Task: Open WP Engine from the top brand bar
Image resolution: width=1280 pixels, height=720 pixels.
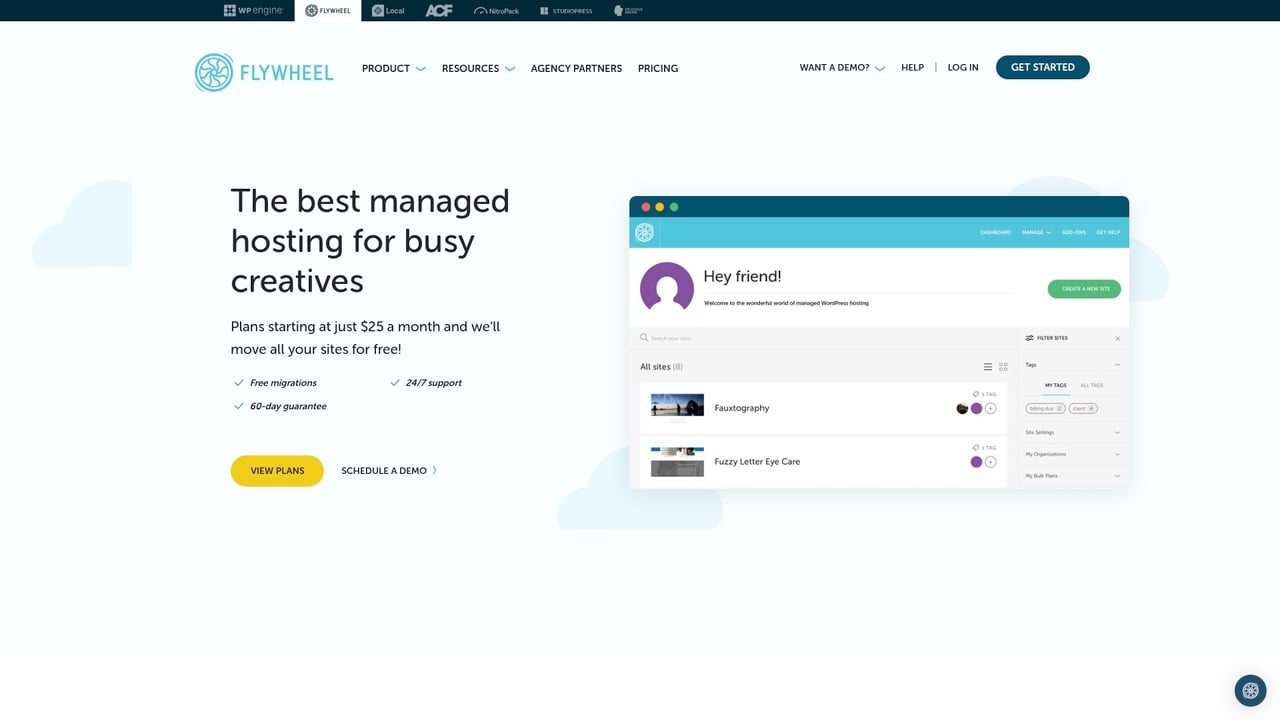Action: [x=253, y=10]
